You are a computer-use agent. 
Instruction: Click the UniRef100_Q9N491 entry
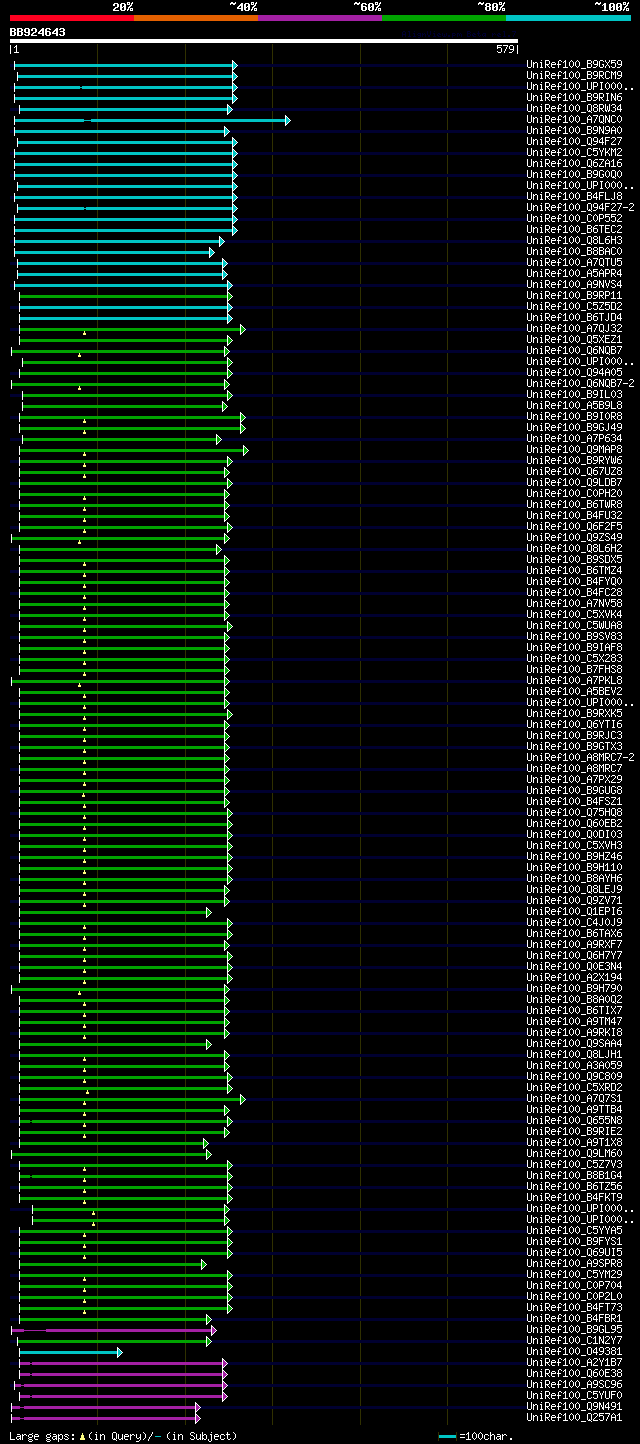(575, 1406)
